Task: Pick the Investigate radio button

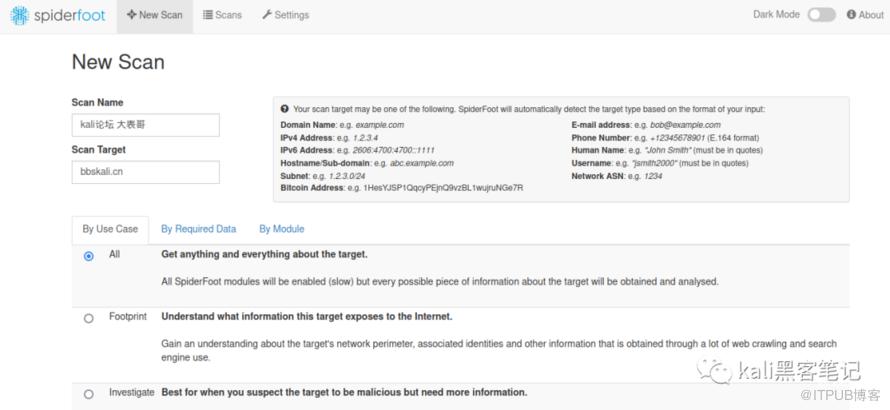Action: (x=89, y=394)
